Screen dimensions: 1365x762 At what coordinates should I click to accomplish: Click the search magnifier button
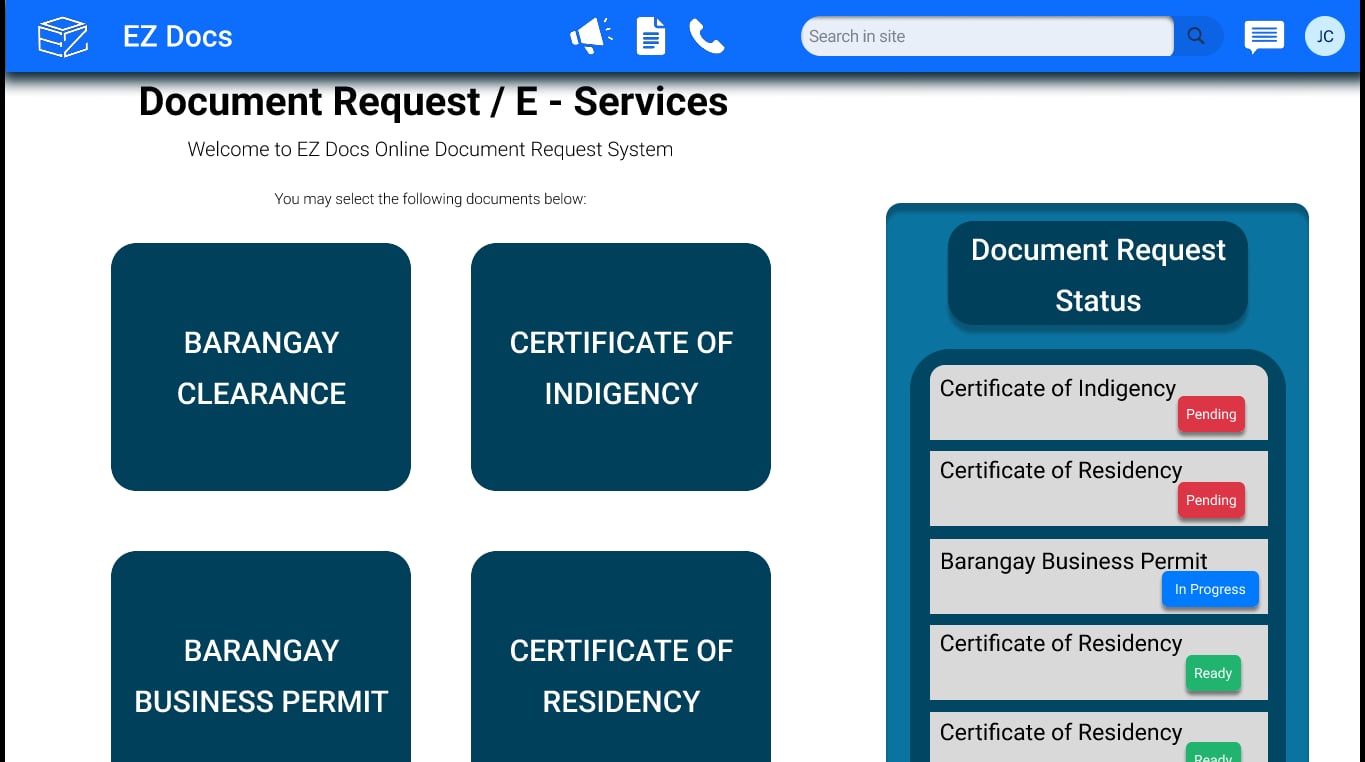(x=1196, y=36)
